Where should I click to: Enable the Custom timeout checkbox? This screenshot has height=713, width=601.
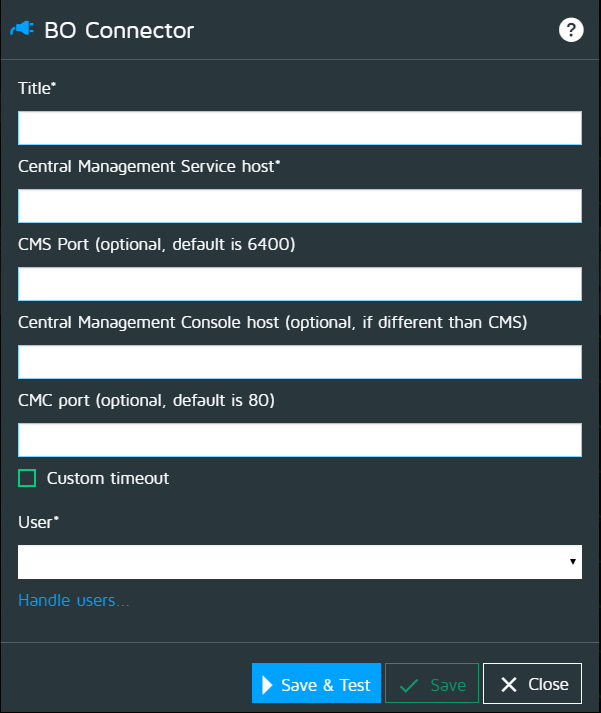pyautogui.click(x=27, y=478)
